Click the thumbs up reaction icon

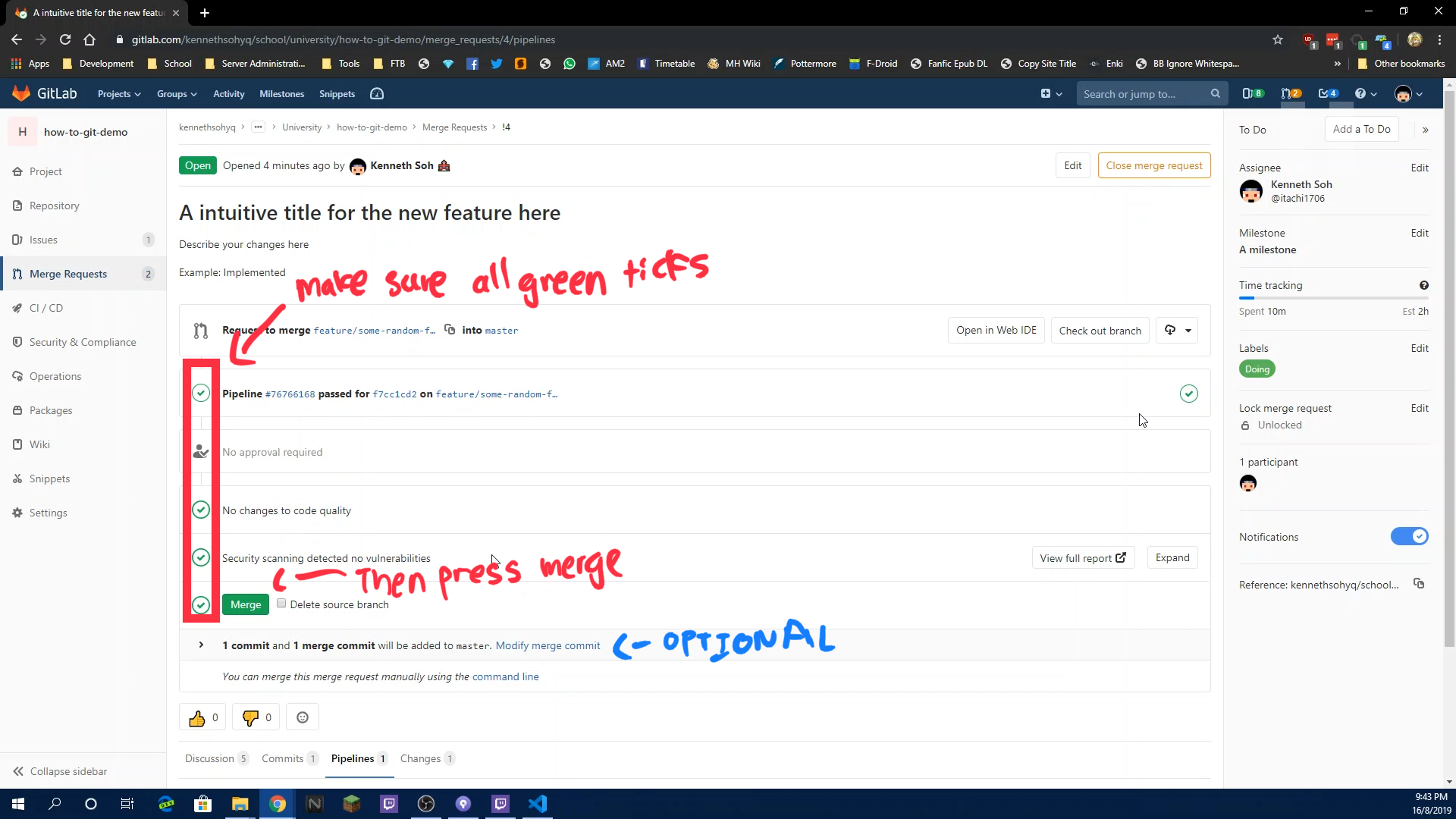click(198, 717)
